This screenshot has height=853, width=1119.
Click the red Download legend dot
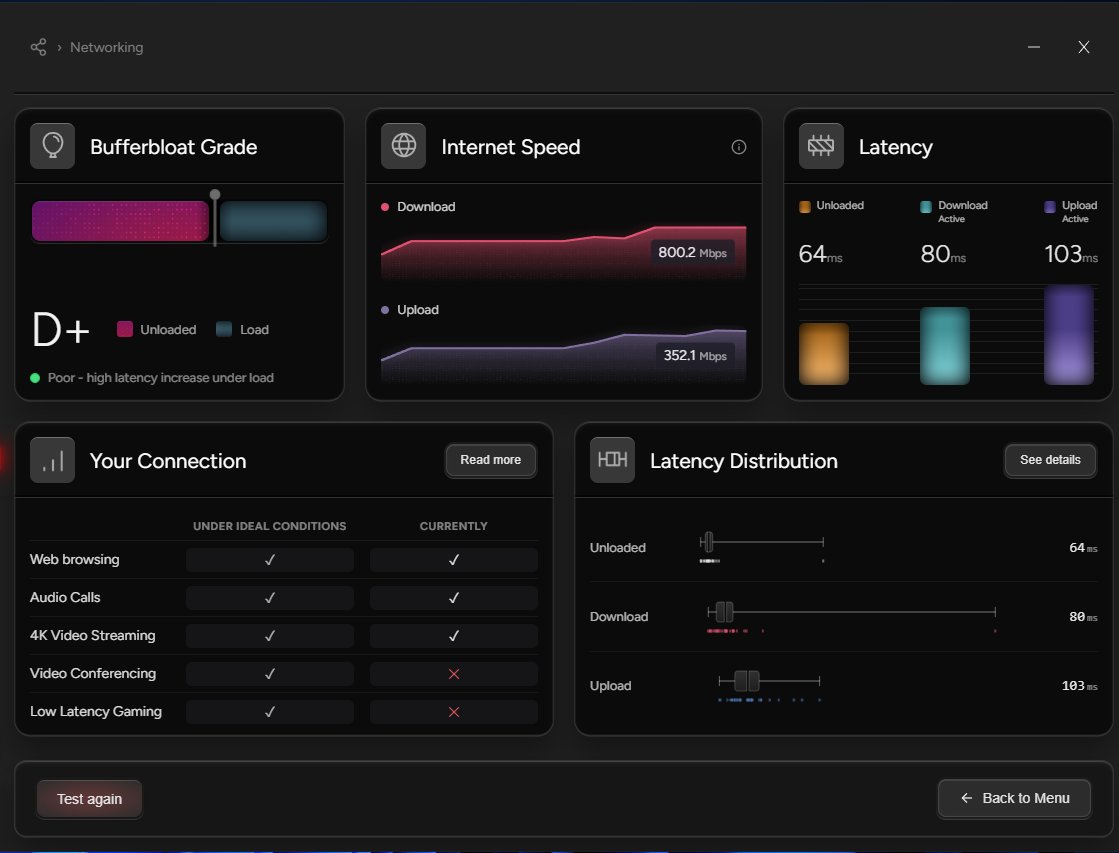(385, 207)
